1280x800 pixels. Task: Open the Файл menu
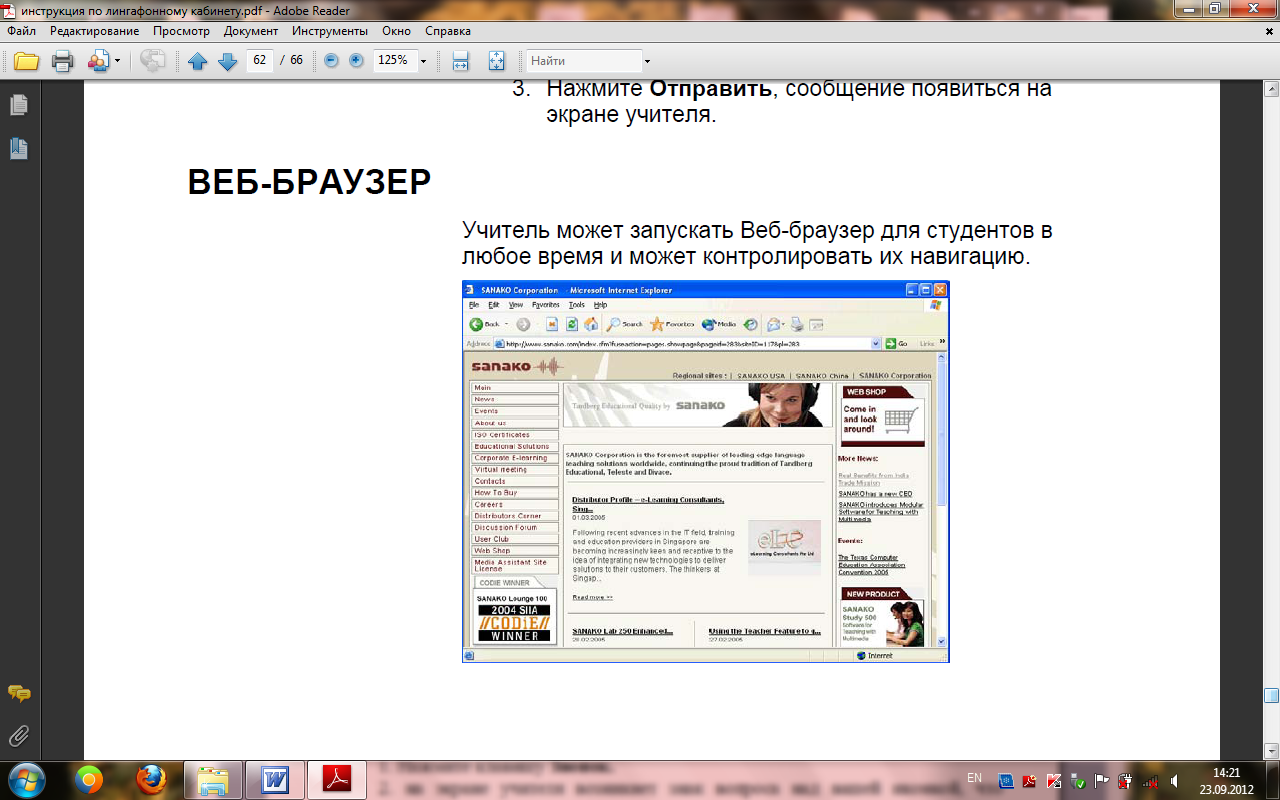(21, 31)
